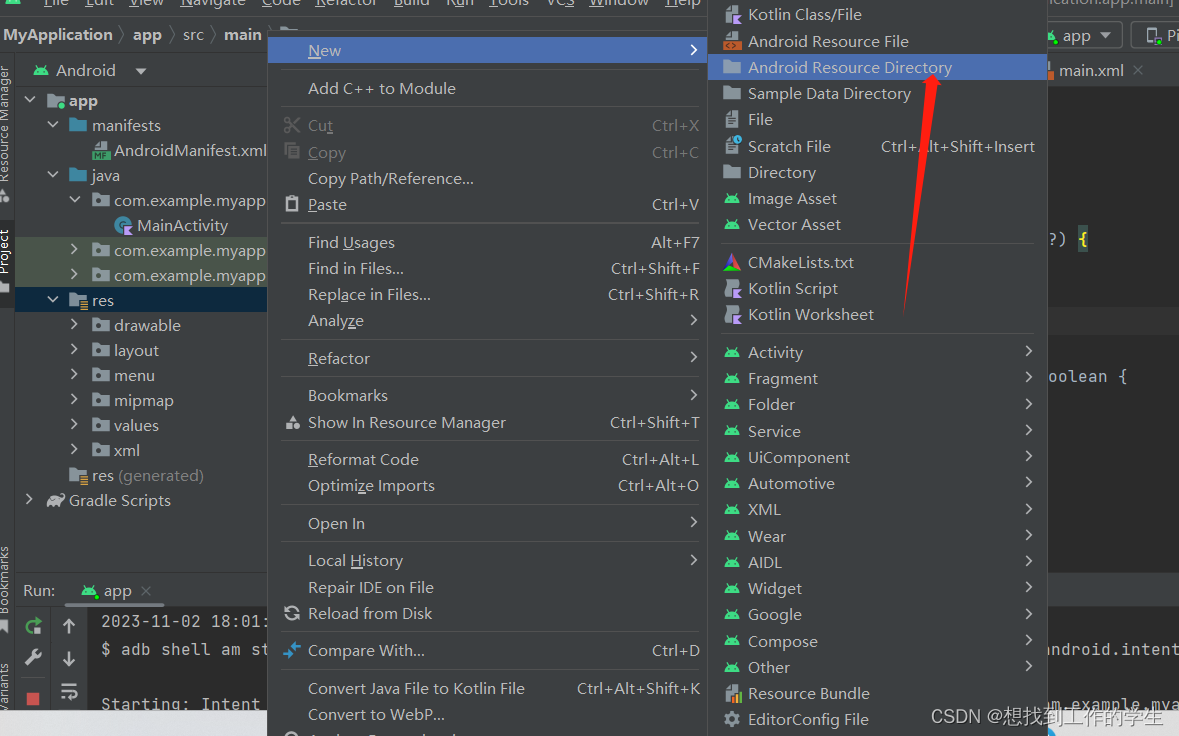This screenshot has width=1179, height=736.
Task: Click the src breadcrumb
Action: point(193,35)
